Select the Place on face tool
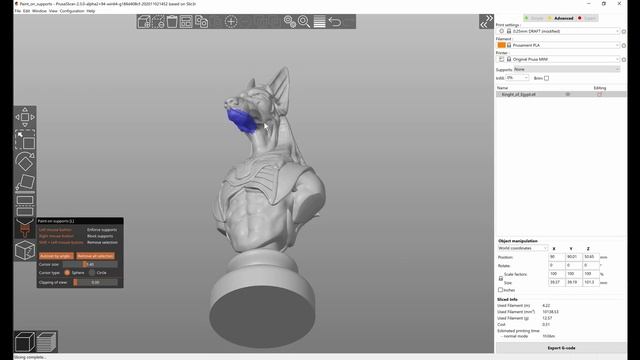The height and width of the screenshot is (360, 640). (x=25, y=182)
